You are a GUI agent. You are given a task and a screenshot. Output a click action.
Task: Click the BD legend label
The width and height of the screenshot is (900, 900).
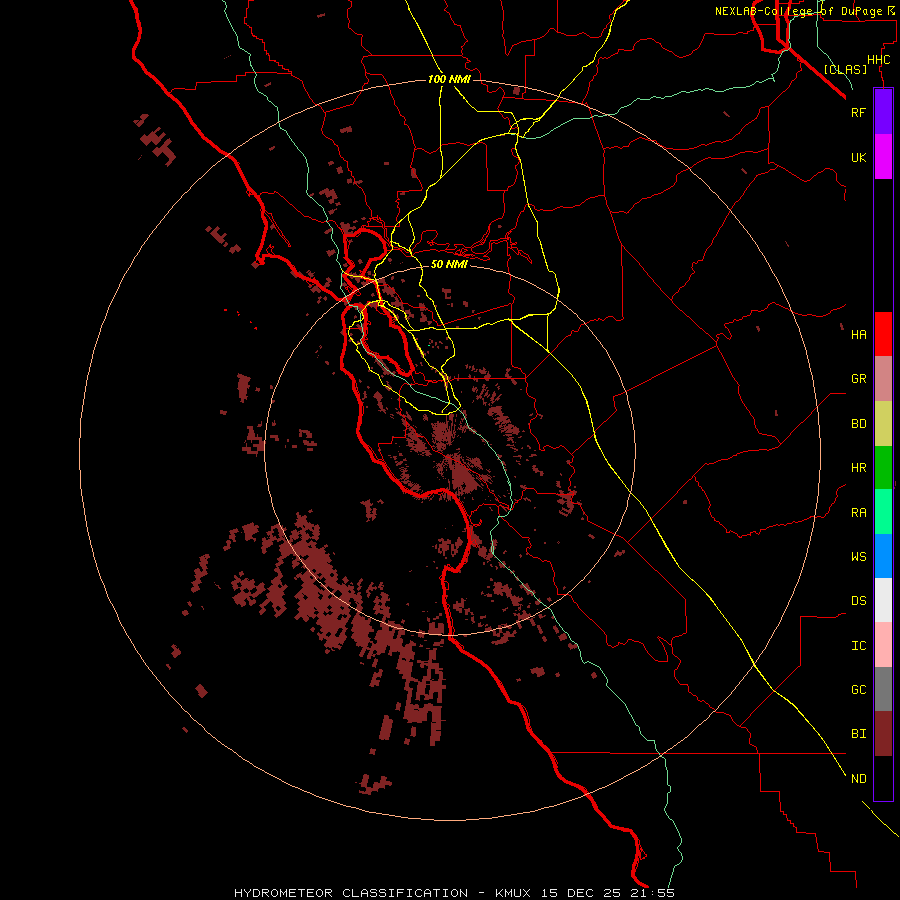[859, 424]
